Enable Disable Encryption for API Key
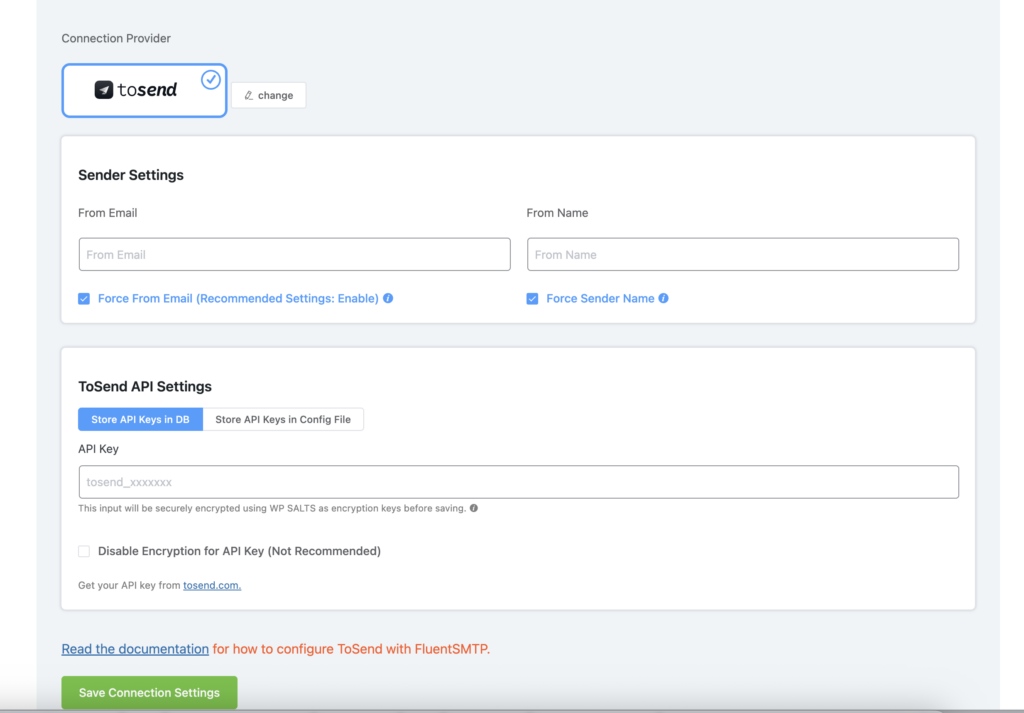 click(x=84, y=551)
